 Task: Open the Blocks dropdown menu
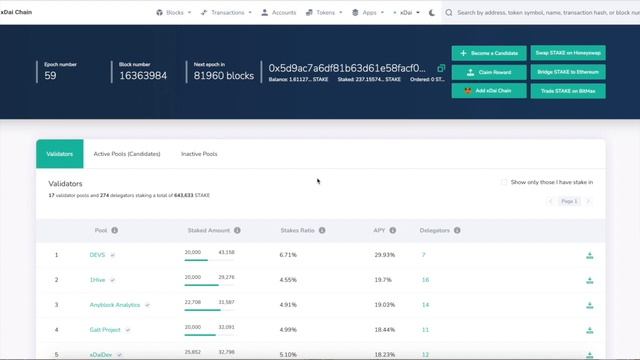173,13
